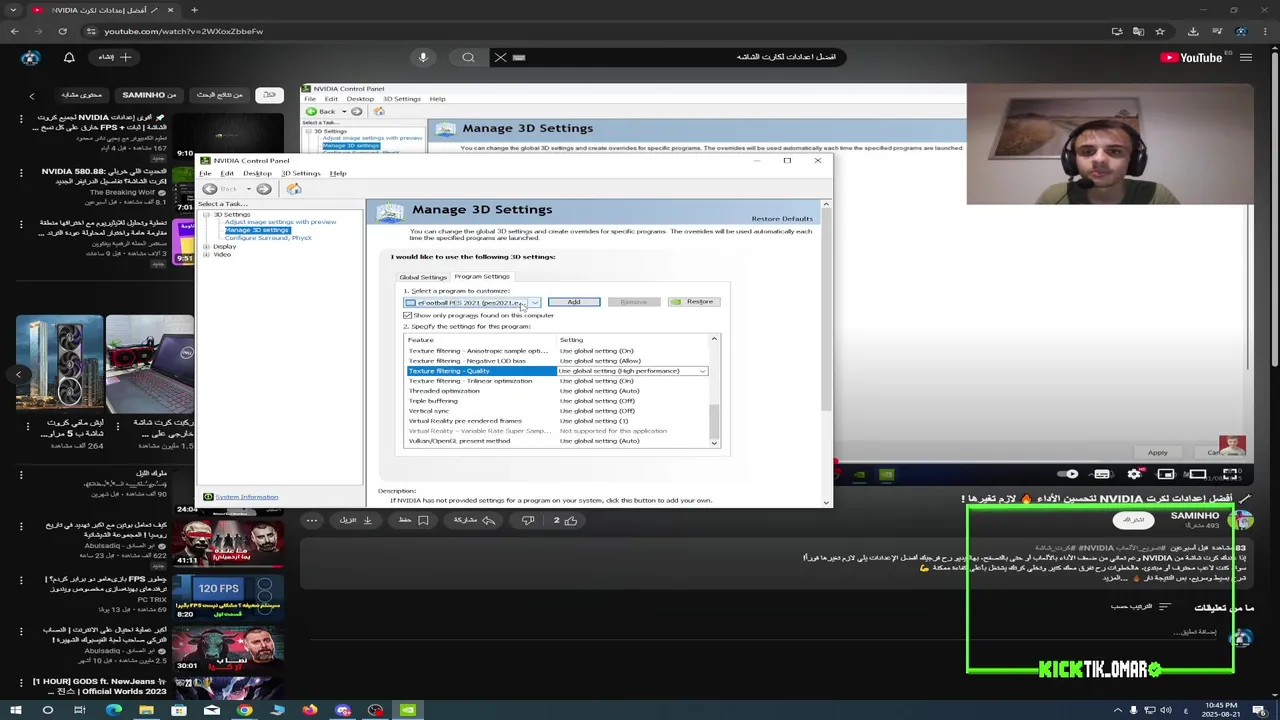The width and height of the screenshot is (1280, 720).
Task: Click Forward arrow in front NVIDIA Control Panel
Action: coord(264,189)
